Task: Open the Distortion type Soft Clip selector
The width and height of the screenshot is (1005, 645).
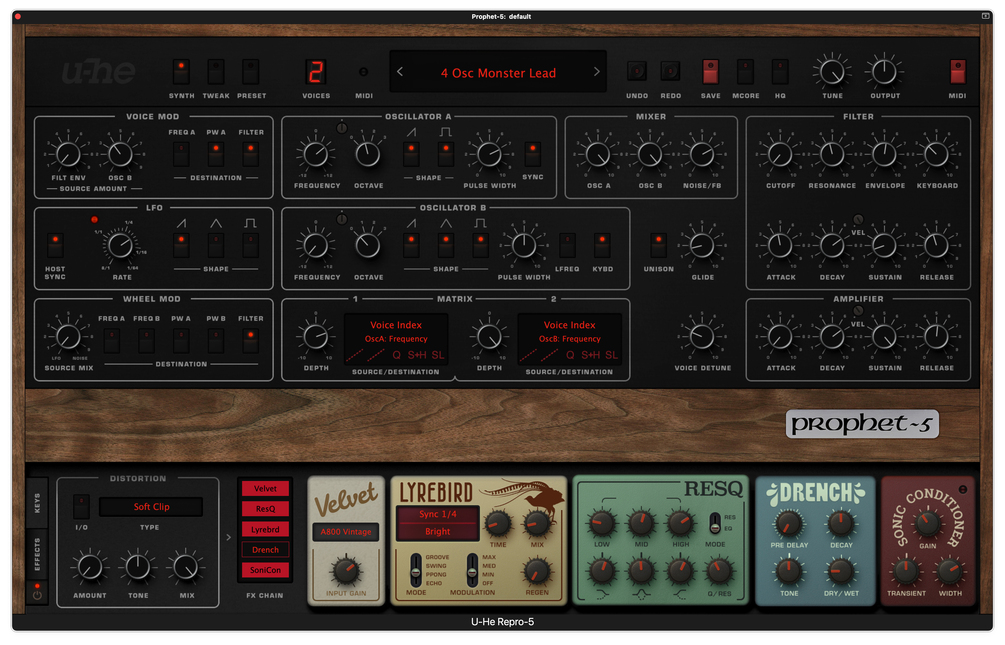Action: pyautogui.click(x=151, y=507)
